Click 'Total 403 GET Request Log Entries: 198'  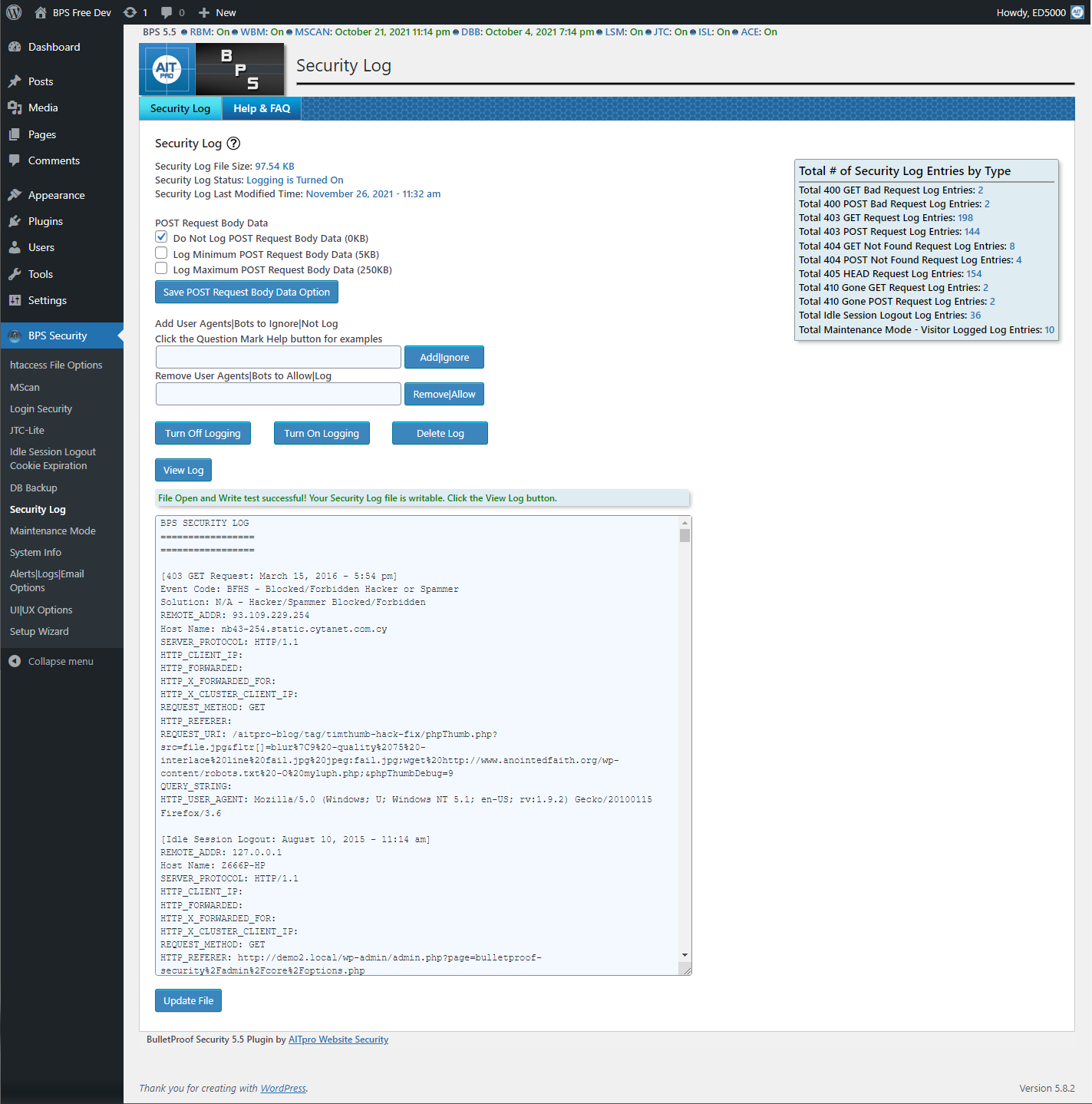click(x=886, y=218)
